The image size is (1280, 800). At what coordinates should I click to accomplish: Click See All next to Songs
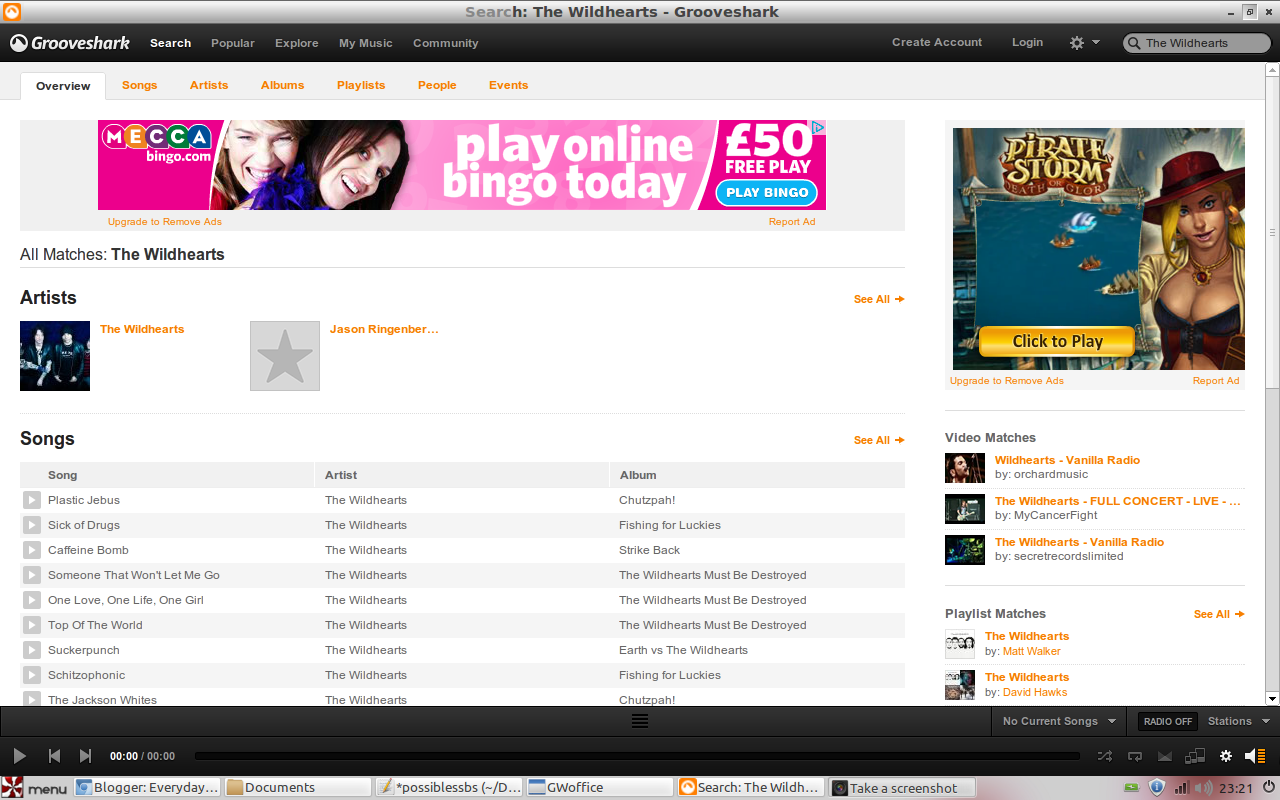pos(879,440)
